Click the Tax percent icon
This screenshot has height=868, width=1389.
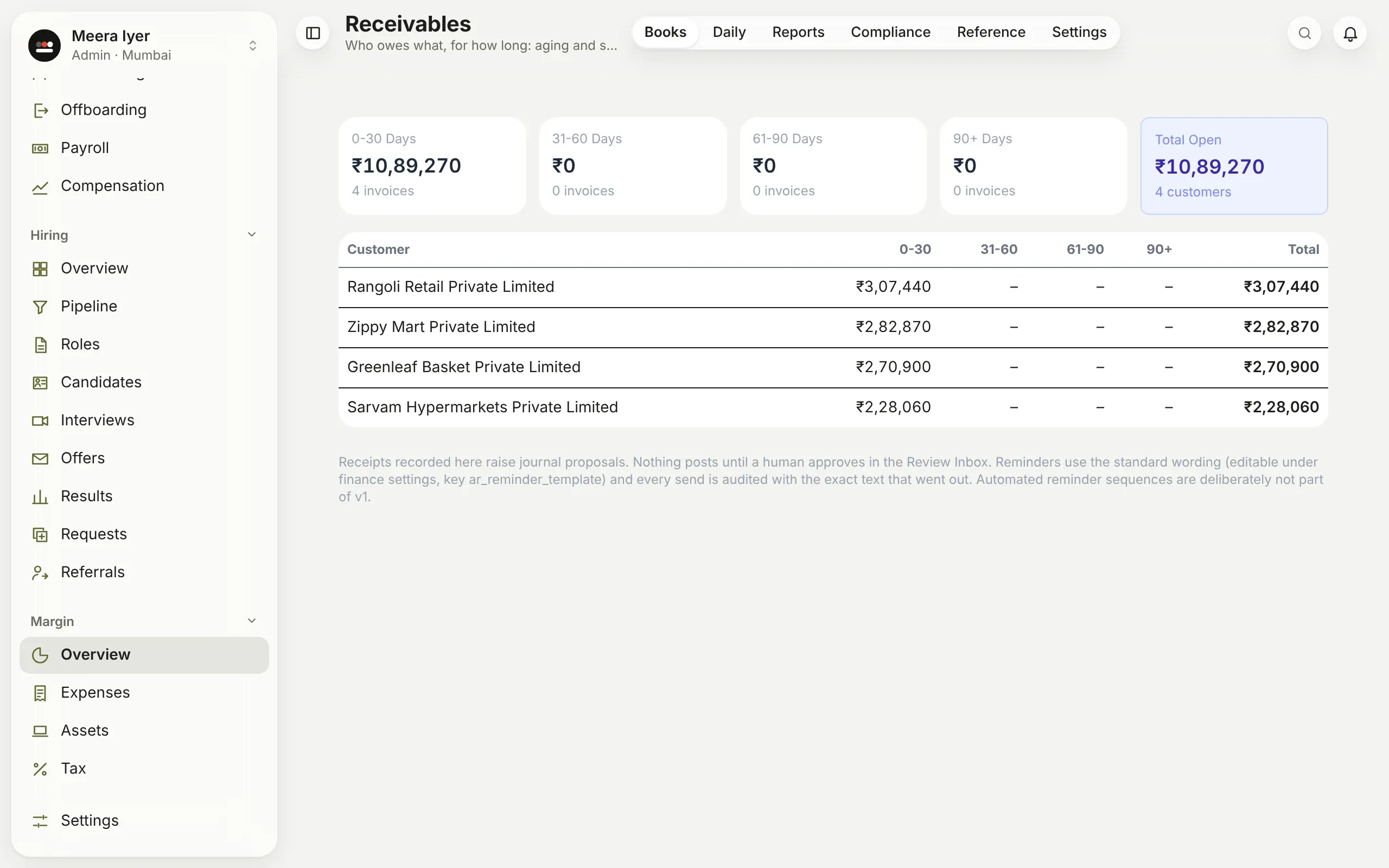[x=40, y=769]
